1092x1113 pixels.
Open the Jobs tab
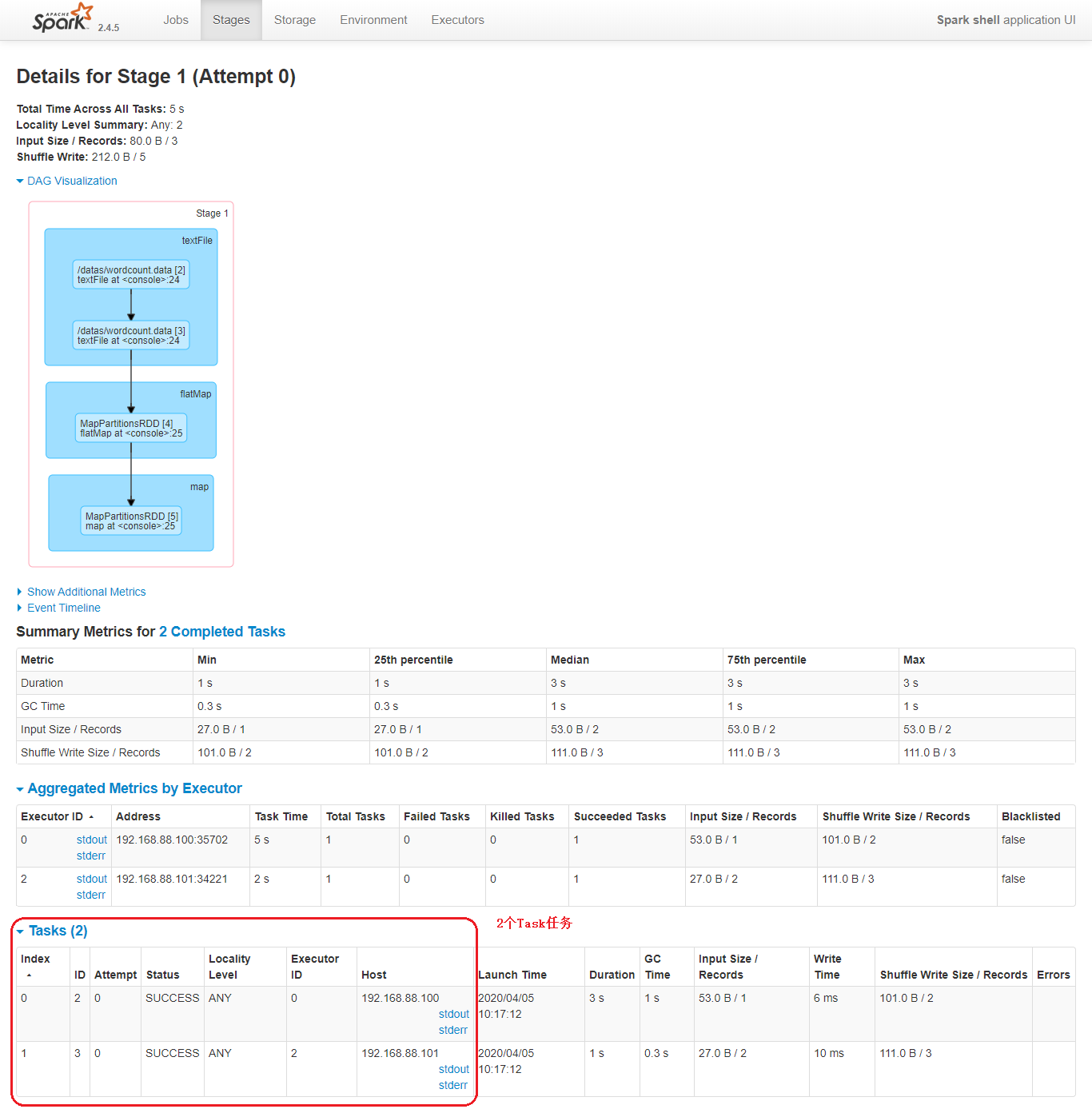[x=176, y=20]
